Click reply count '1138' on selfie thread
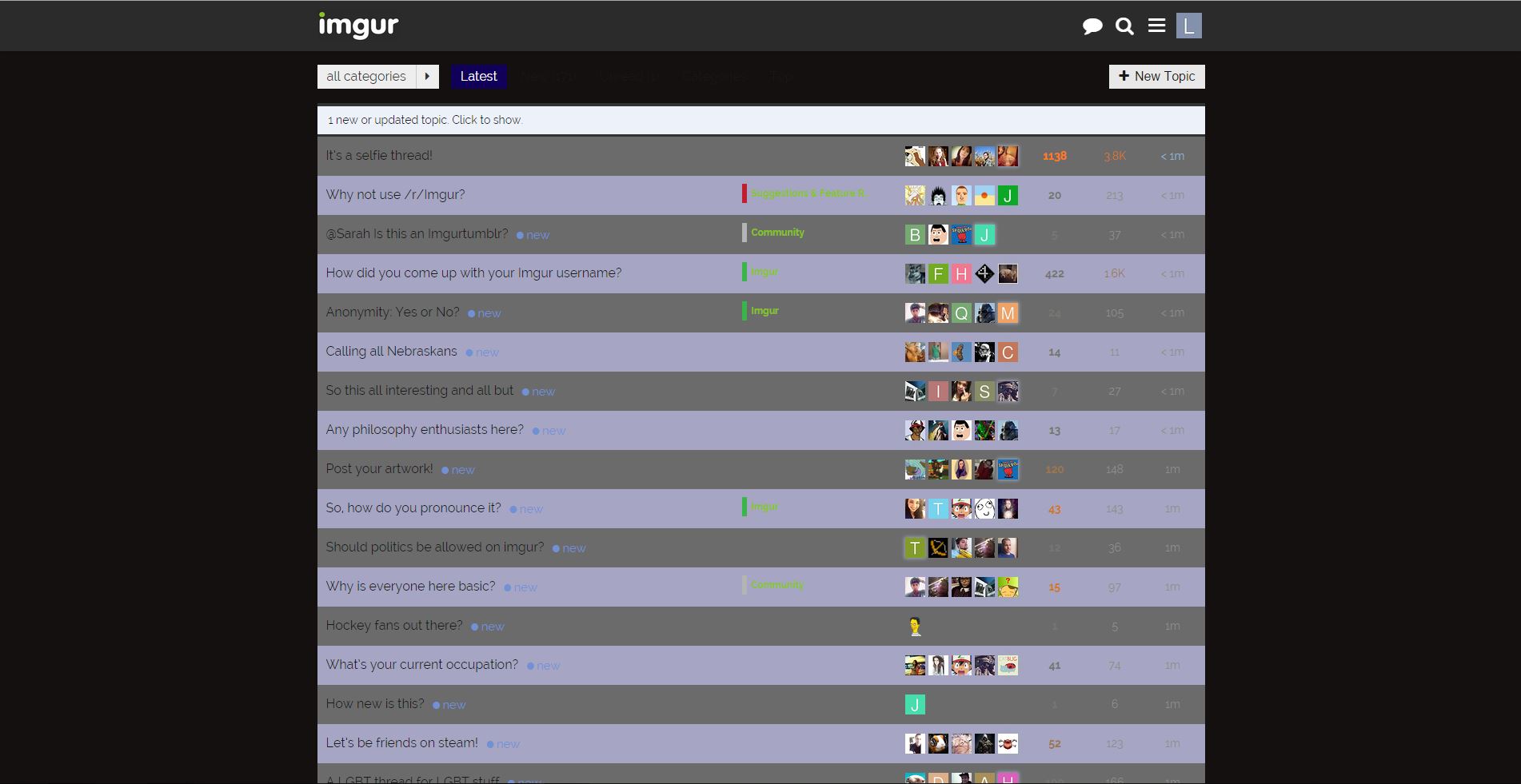Viewport: 1521px width, 784px height. pos(1055,156)
